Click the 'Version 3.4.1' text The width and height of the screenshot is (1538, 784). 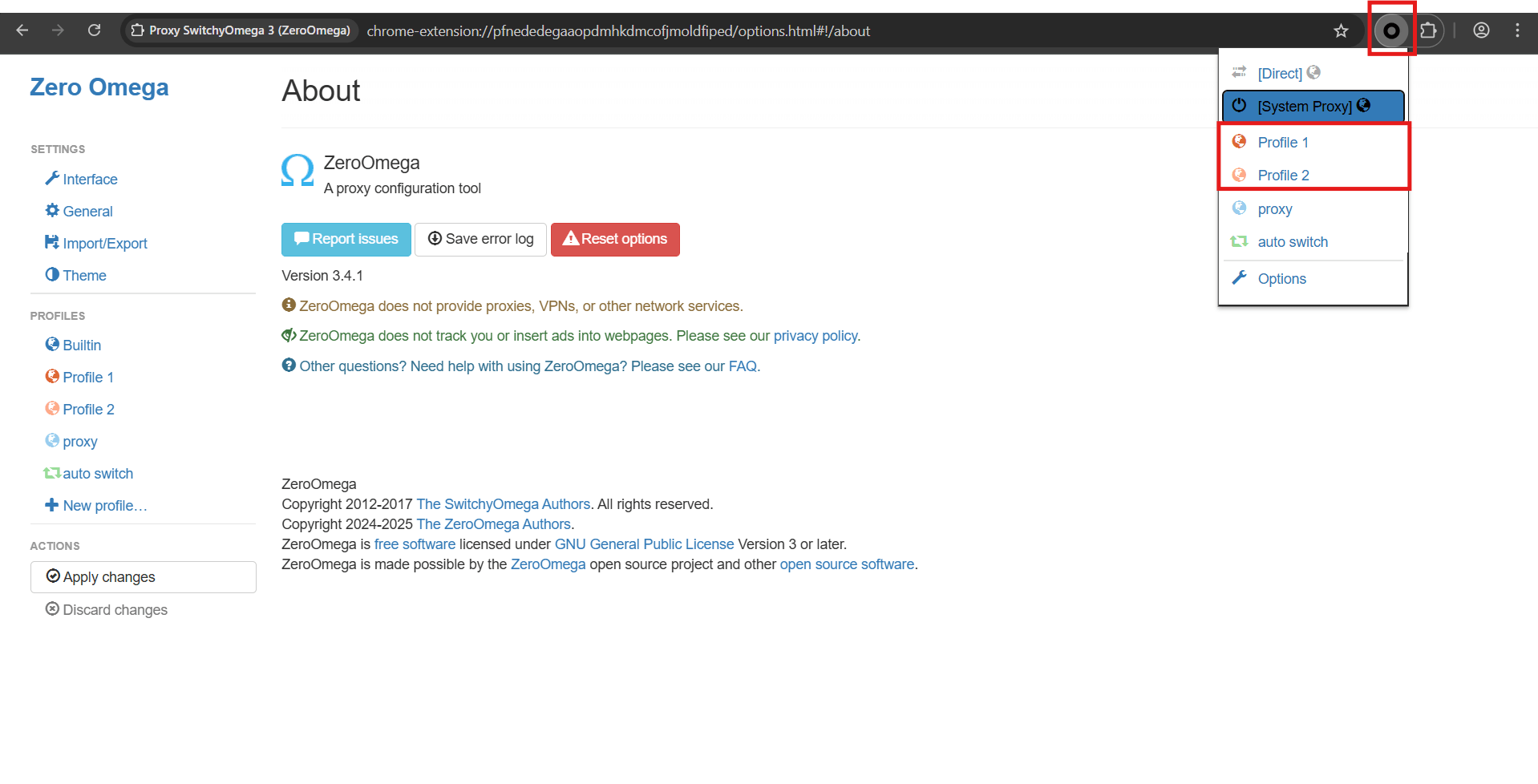tap(322, 276)
